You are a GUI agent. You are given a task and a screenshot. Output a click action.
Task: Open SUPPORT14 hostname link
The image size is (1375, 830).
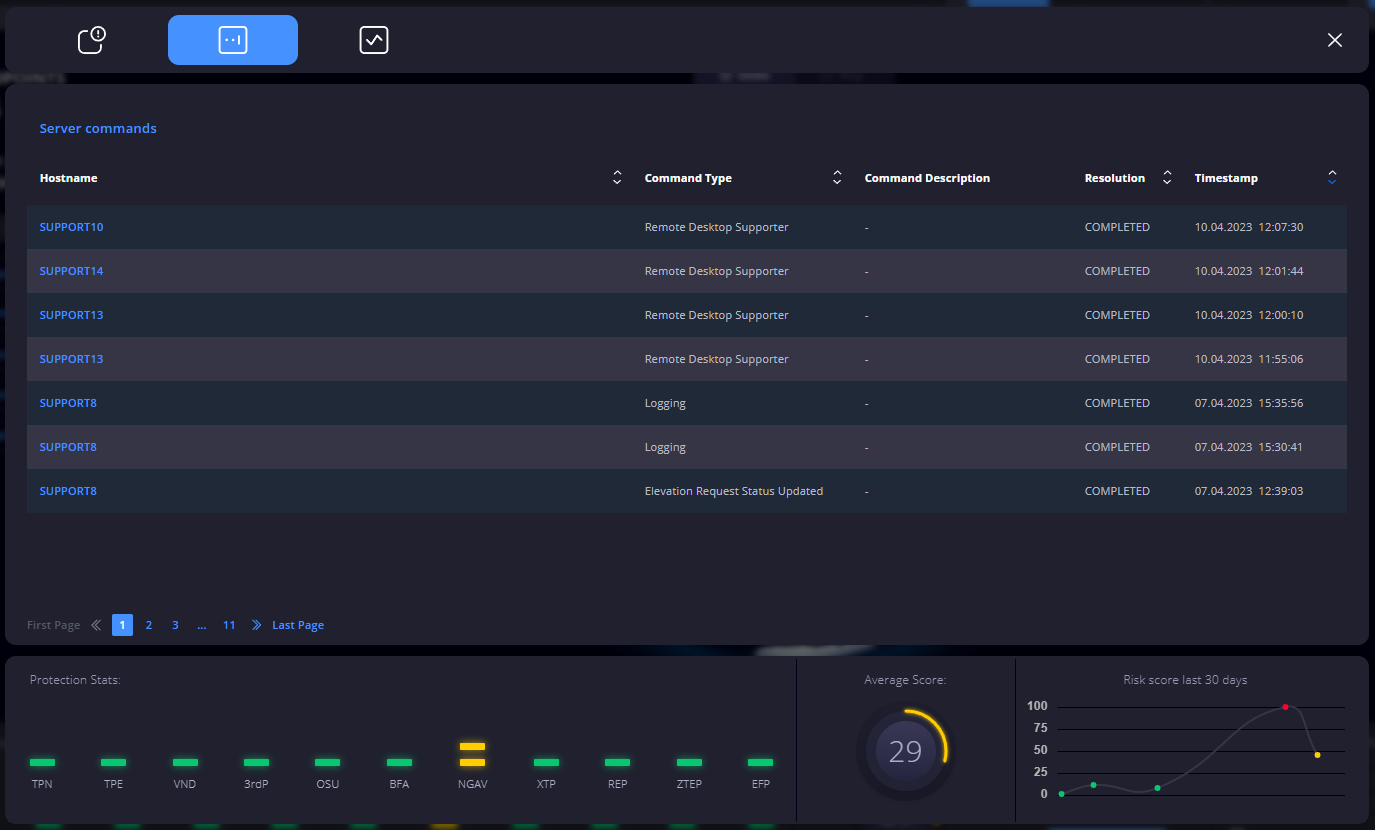click(x=71, y=271)
